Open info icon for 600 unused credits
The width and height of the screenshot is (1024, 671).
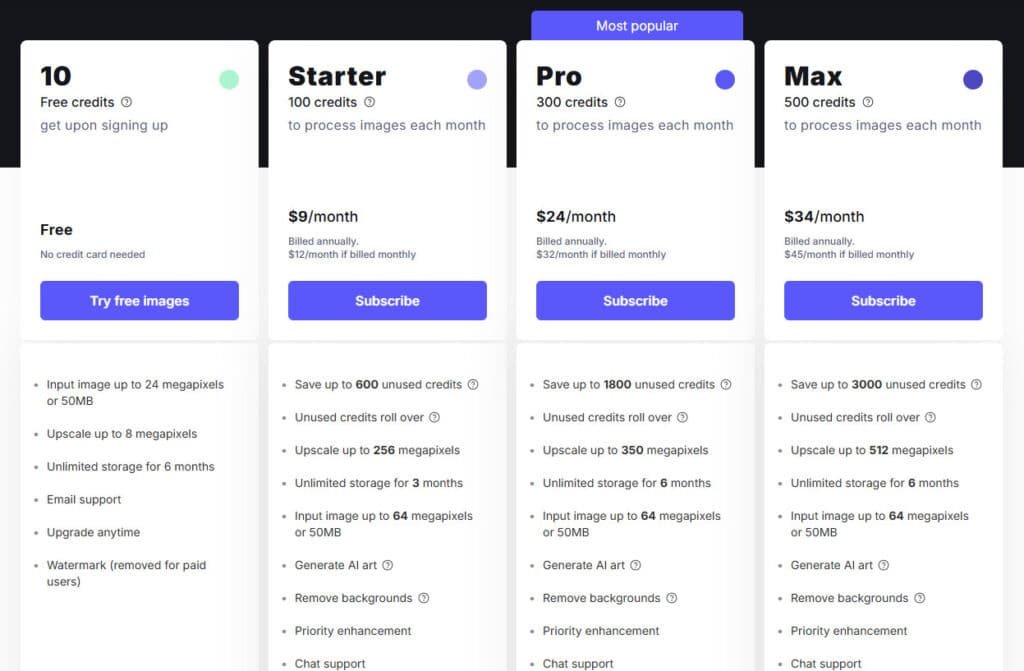pyautogui.click(x=473, y=385)
